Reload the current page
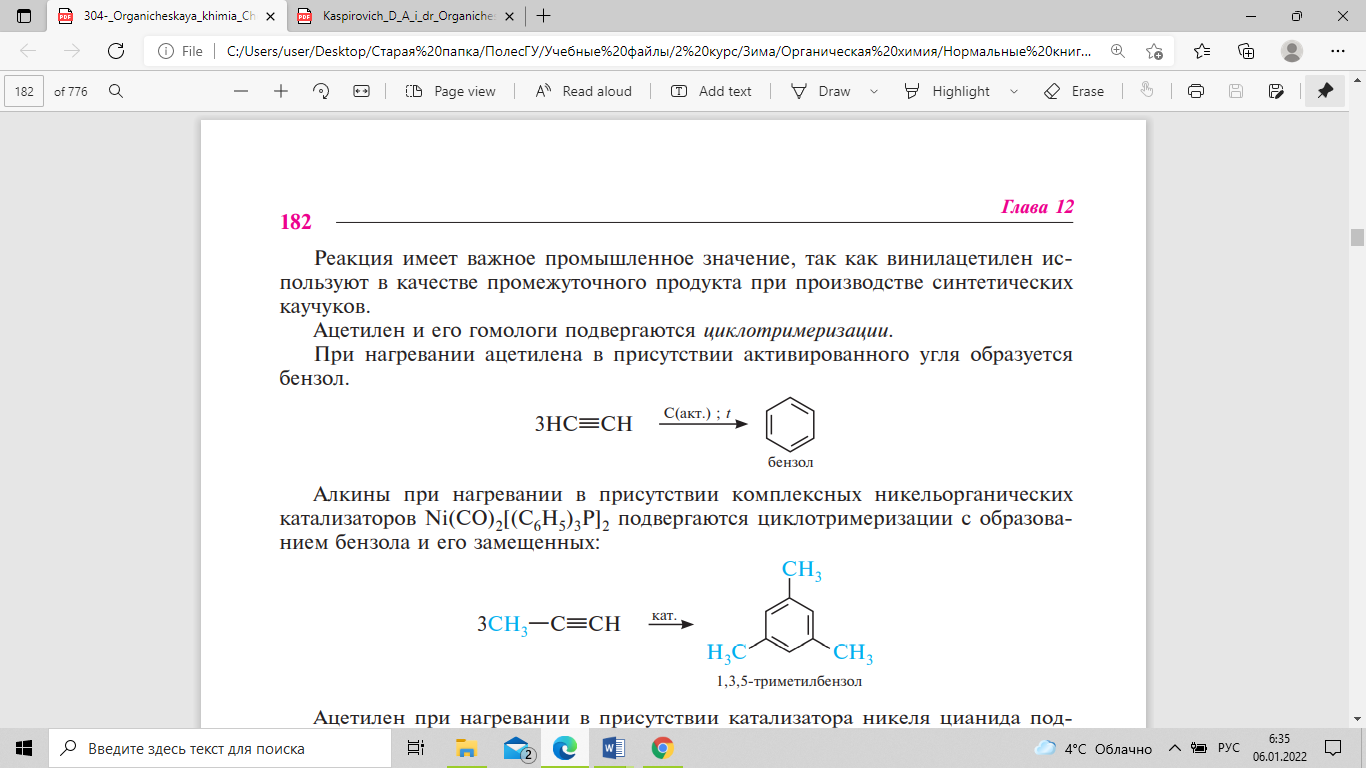 tap(116, 51)
